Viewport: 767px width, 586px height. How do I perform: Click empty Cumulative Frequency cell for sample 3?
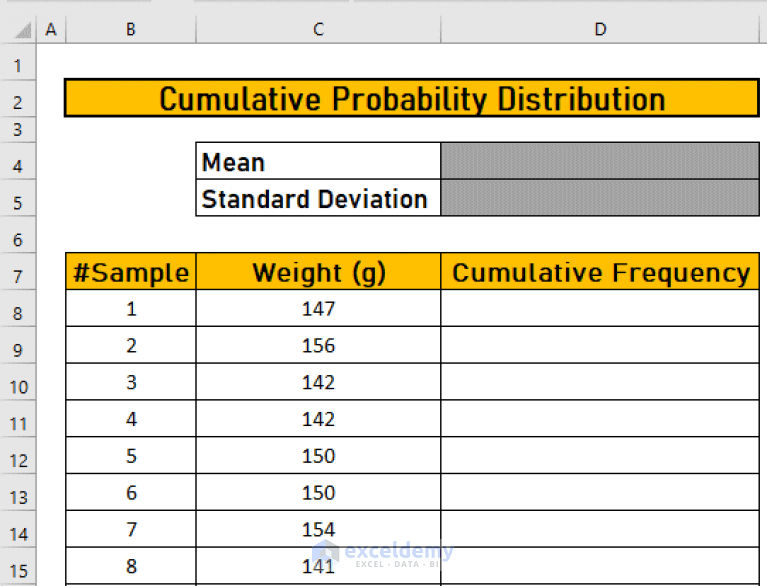coord(600,382)
